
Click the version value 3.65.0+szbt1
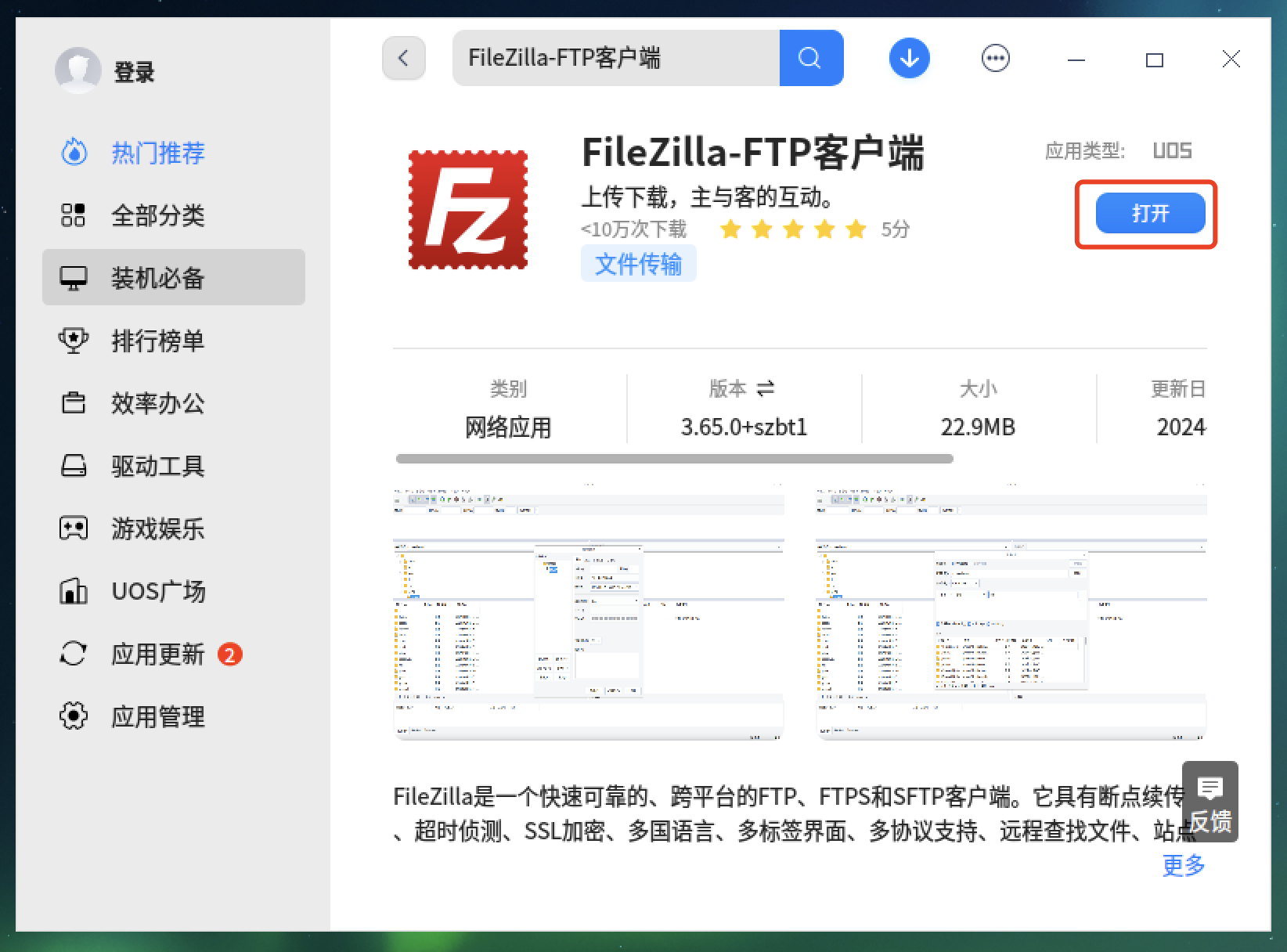pos(744,427)
